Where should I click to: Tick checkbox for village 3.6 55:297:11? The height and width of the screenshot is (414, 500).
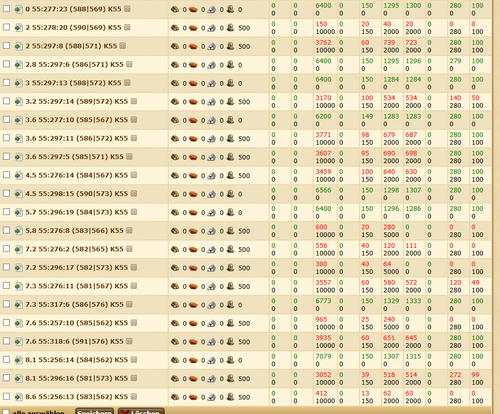click(x=6, y=138)
